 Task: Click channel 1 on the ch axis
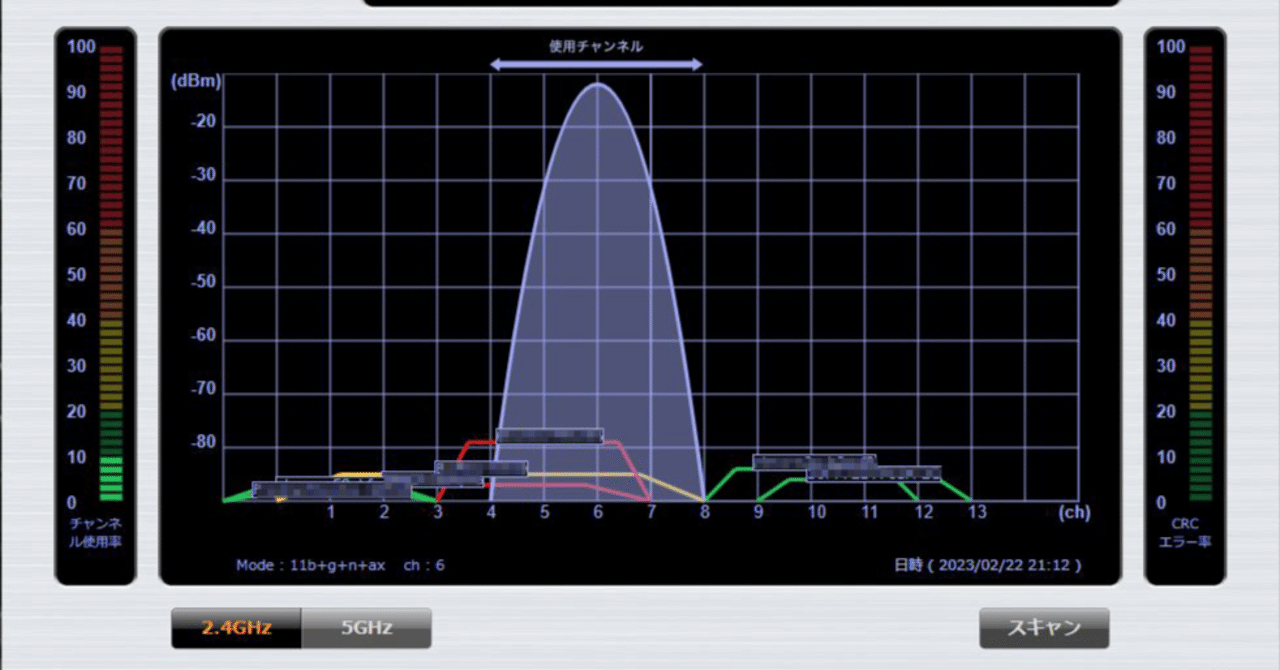(331, 512)
